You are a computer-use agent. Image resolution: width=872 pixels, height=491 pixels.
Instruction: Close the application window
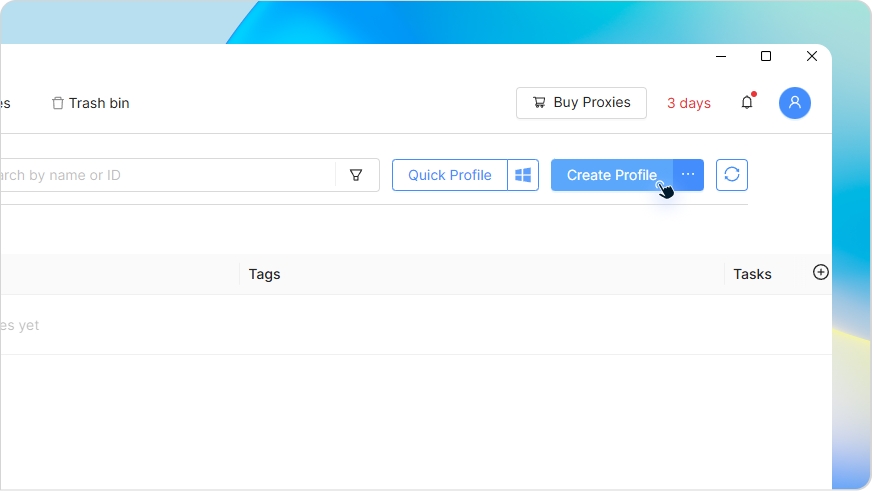pyautogui.click(x=812, y=57)
